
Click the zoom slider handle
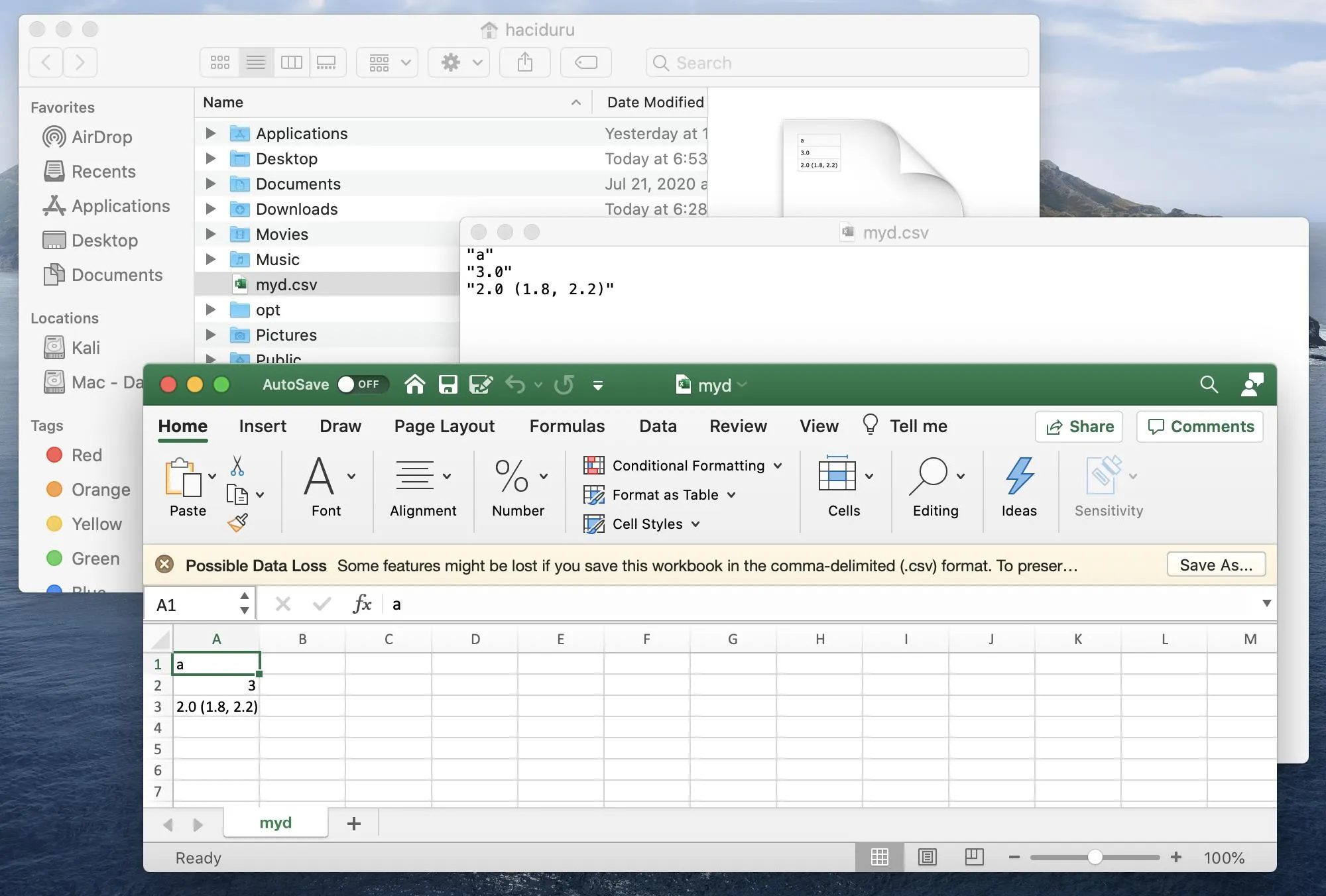pos(1095,858)
